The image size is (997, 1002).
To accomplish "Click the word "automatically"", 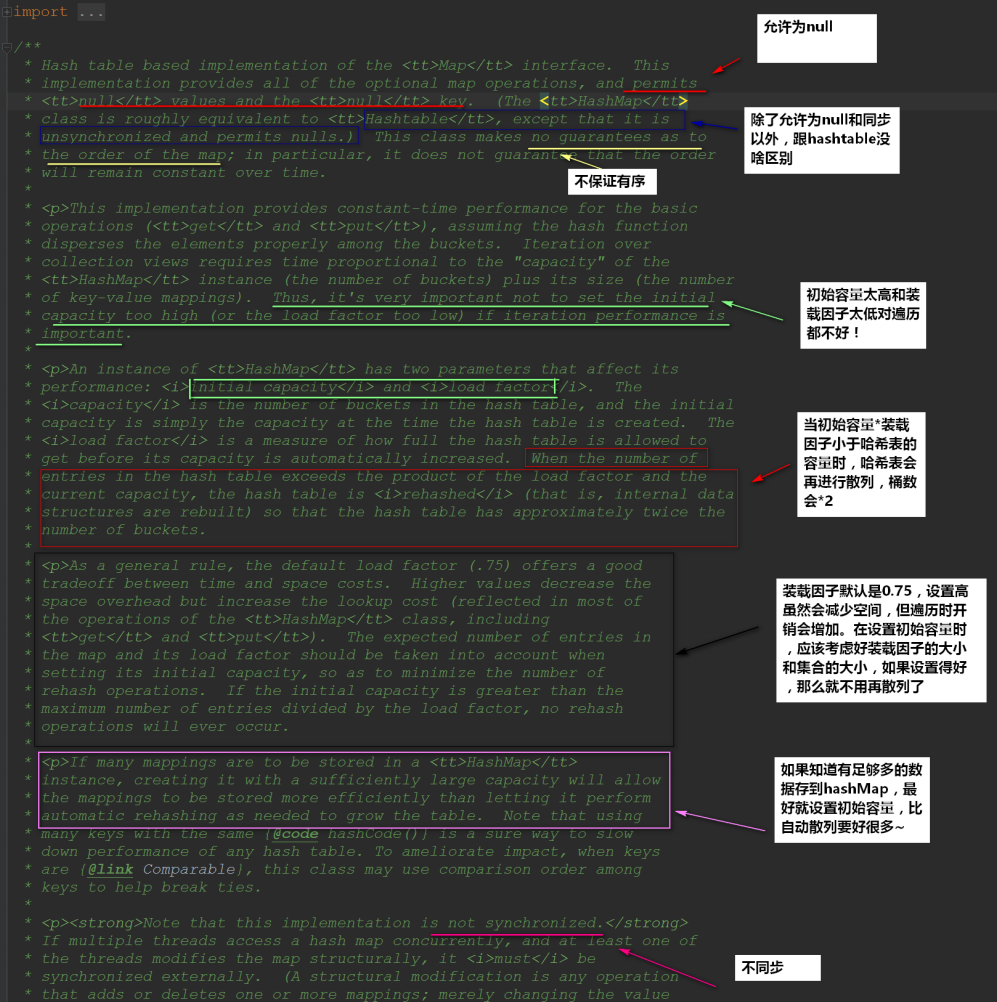I will point(351,458).
